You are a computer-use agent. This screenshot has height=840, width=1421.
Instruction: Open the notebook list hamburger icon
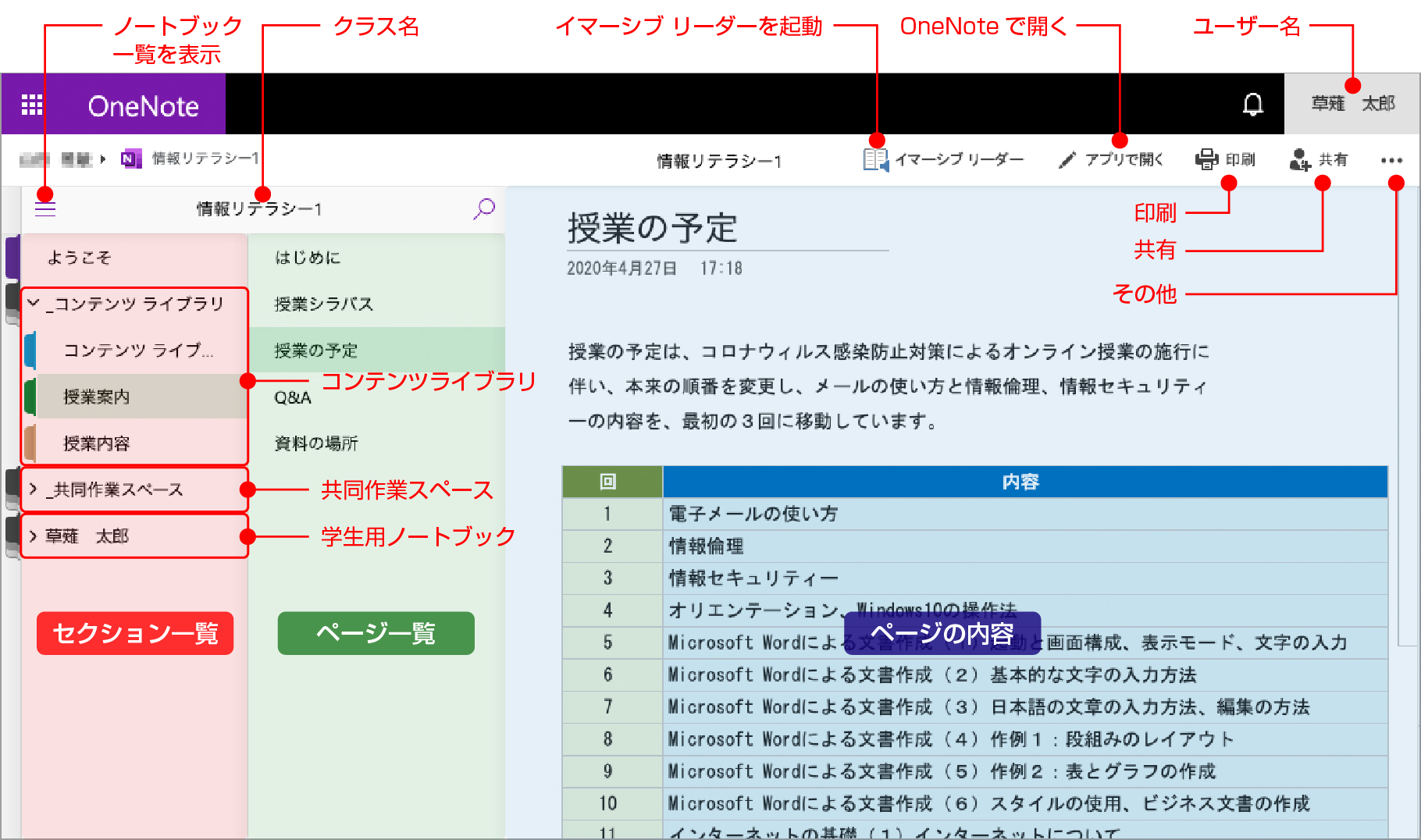coord(45,208)
